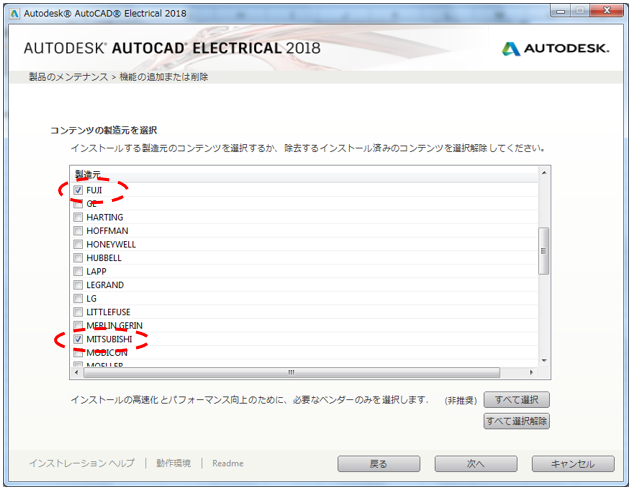The image size is (631, 490).
Task: Tick the HOFFMAN checkbox
Action: [x=78, y=231]
